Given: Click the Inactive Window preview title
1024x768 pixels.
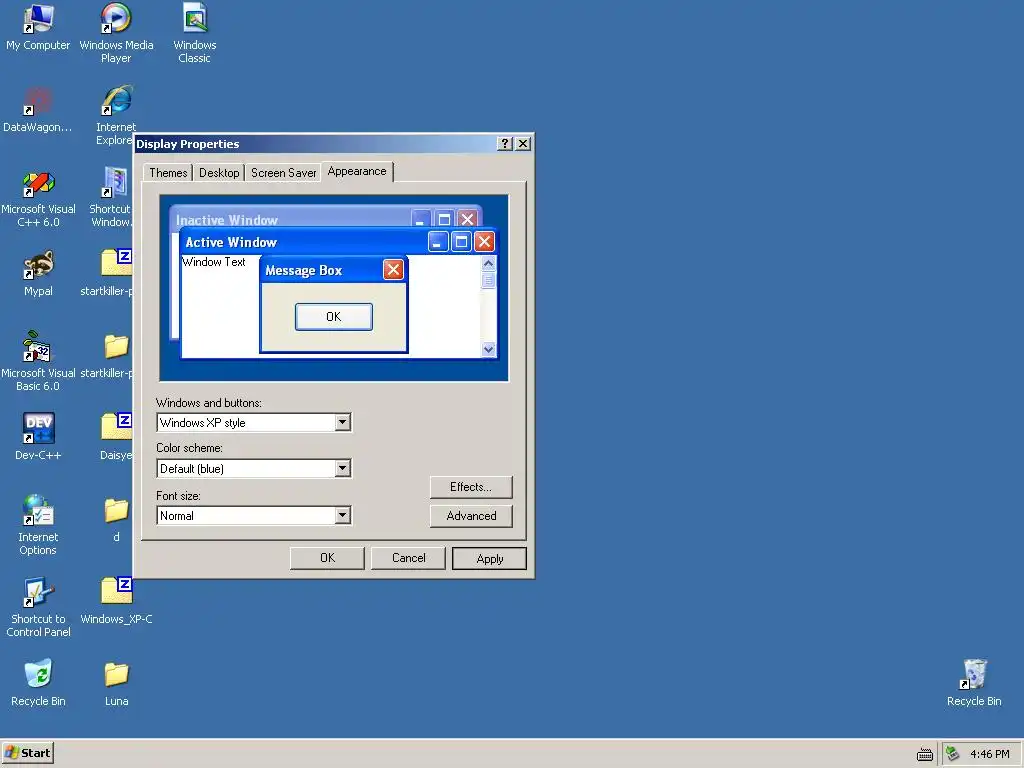Looking at the screenshot, I should coord(227,219).
